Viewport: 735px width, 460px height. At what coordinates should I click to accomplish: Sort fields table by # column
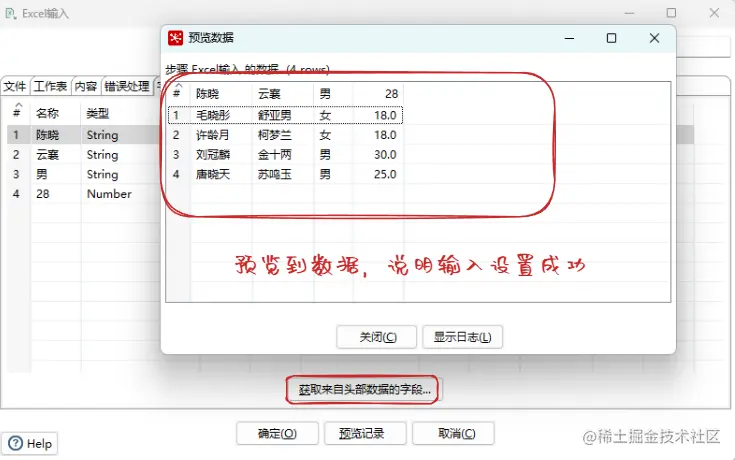(17, 113)
